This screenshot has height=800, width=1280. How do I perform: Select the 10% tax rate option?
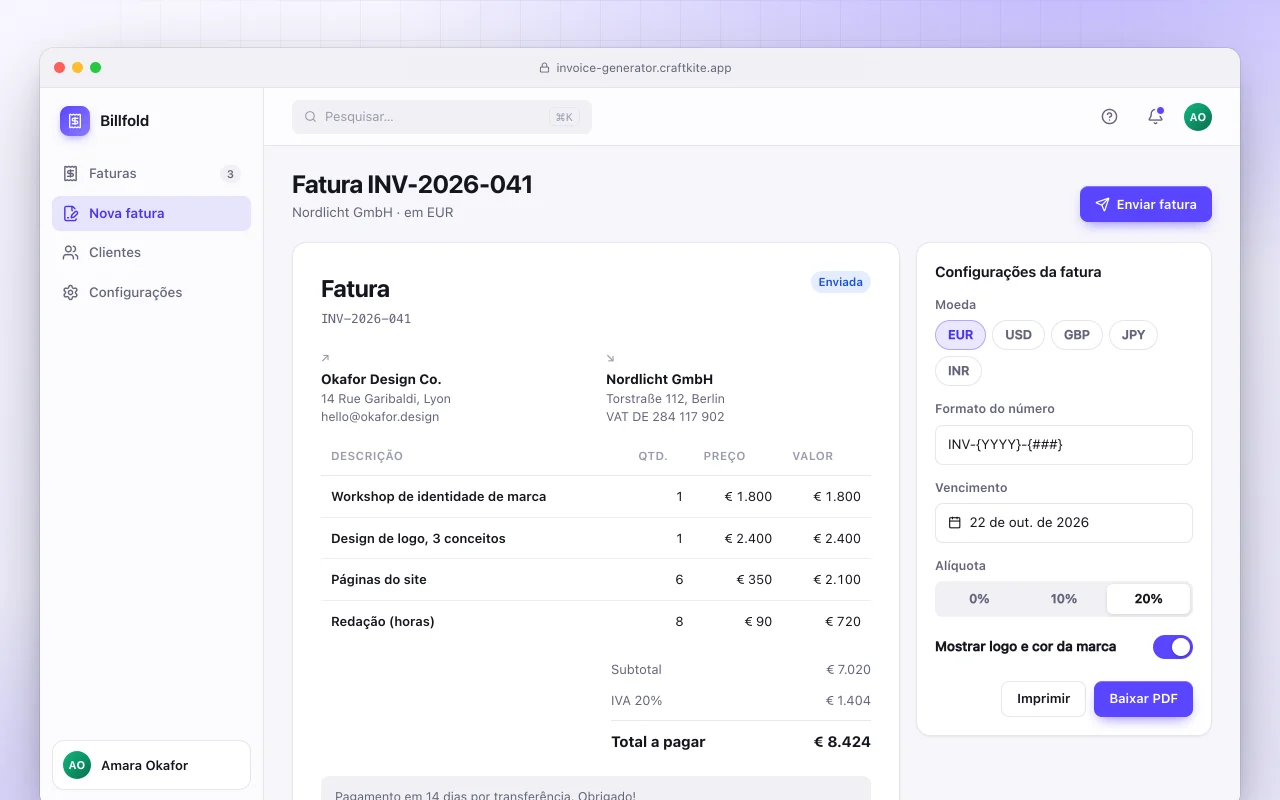(x=1064, y=599)
